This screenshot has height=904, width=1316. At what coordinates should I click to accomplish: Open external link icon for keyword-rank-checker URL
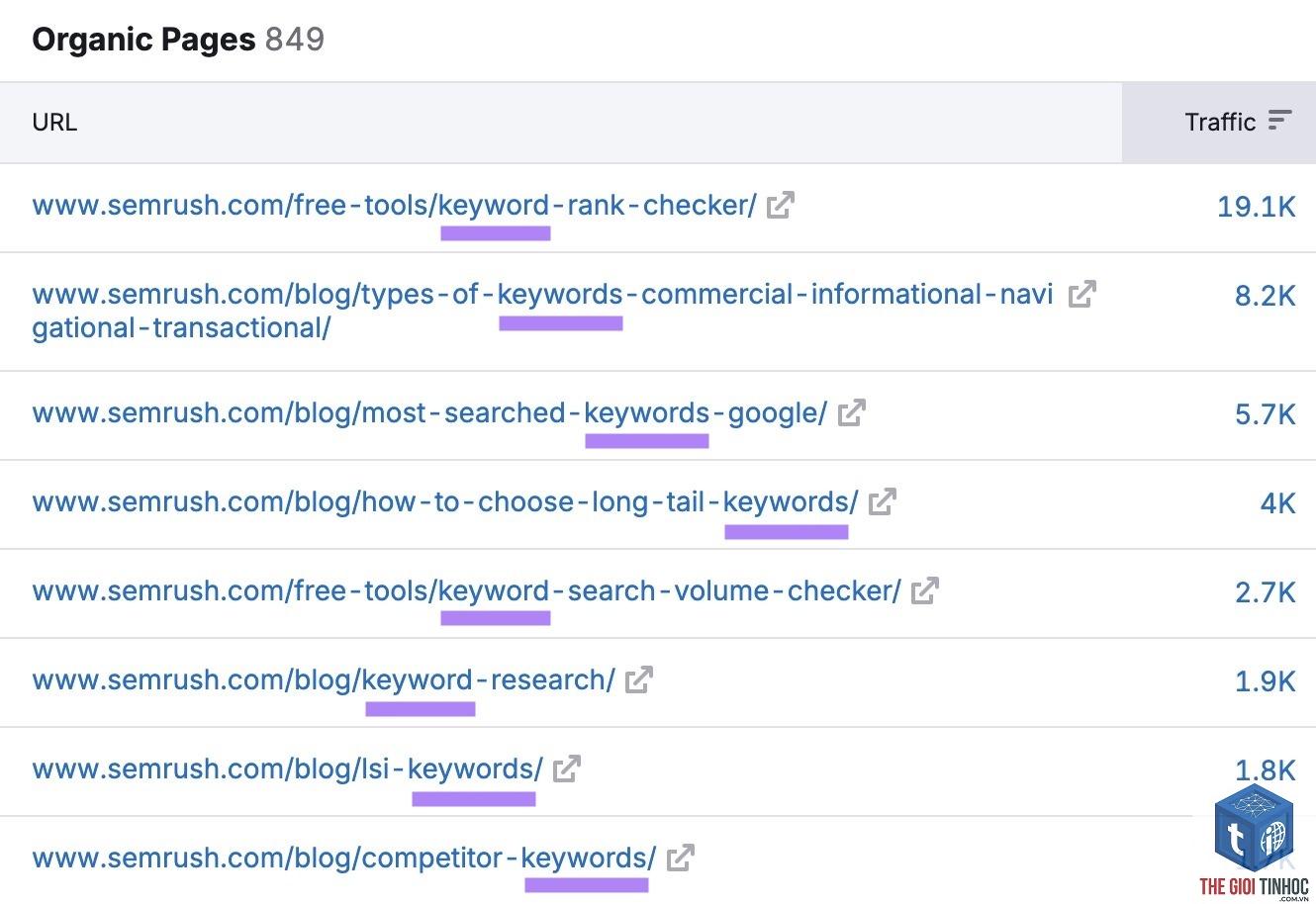[781, 205]
